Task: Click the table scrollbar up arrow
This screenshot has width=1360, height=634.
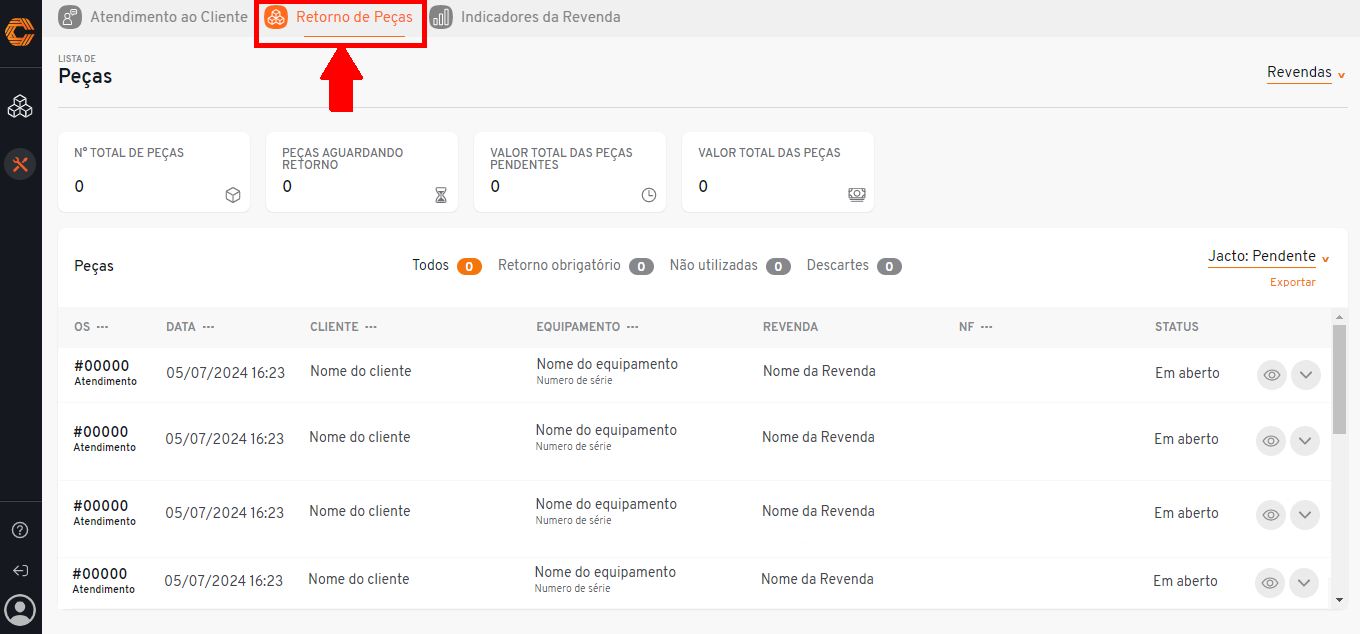Action: tap(1340, 318)
